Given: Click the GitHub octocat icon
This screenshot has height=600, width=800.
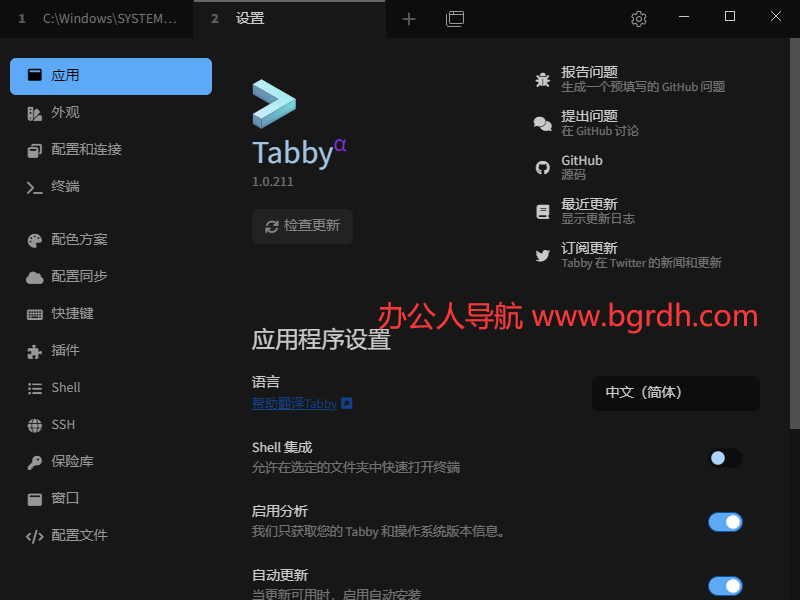Looking at the screenshot, I should [x=542, y=167].
